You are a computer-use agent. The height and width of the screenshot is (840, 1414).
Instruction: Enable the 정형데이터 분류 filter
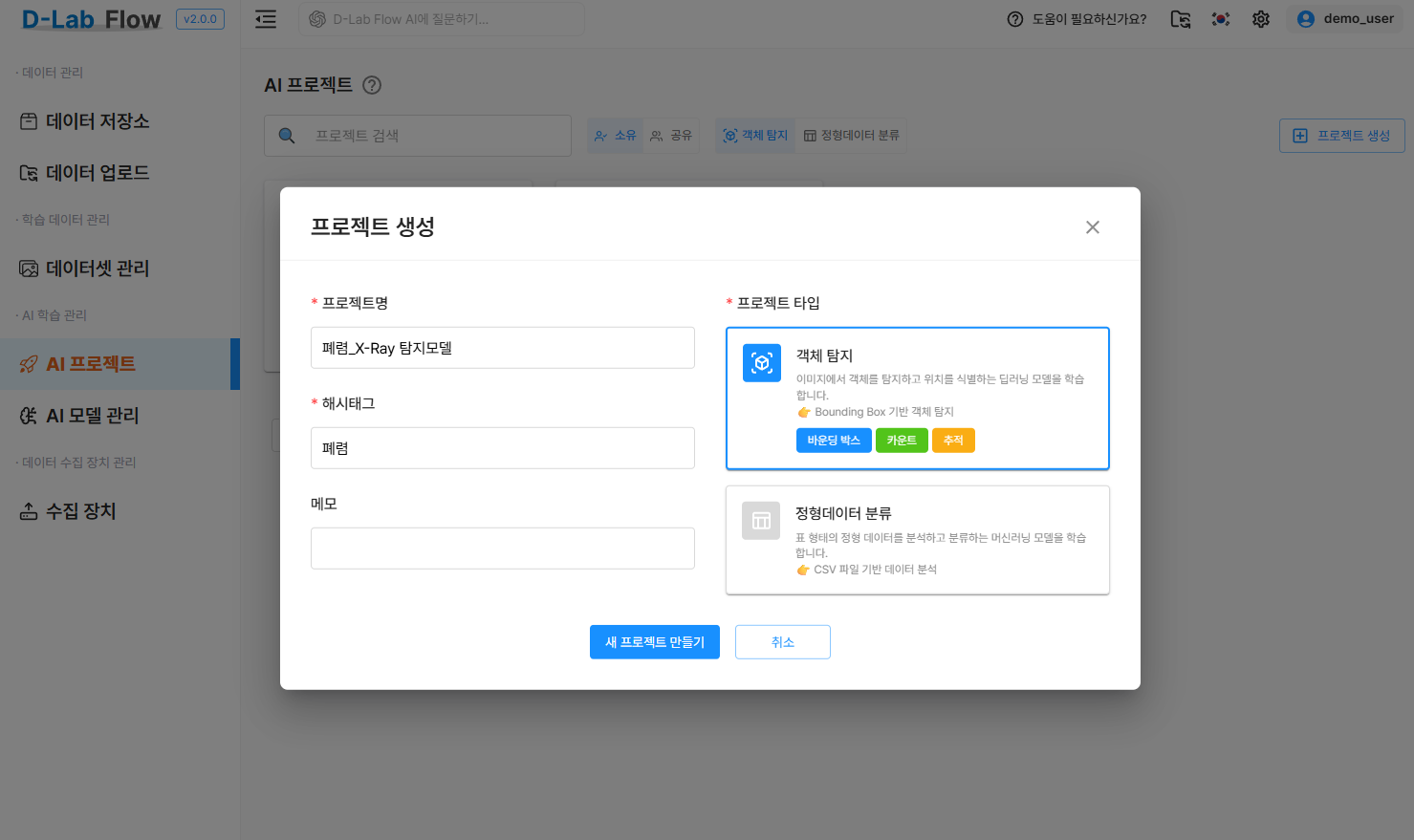click(851, 135)
